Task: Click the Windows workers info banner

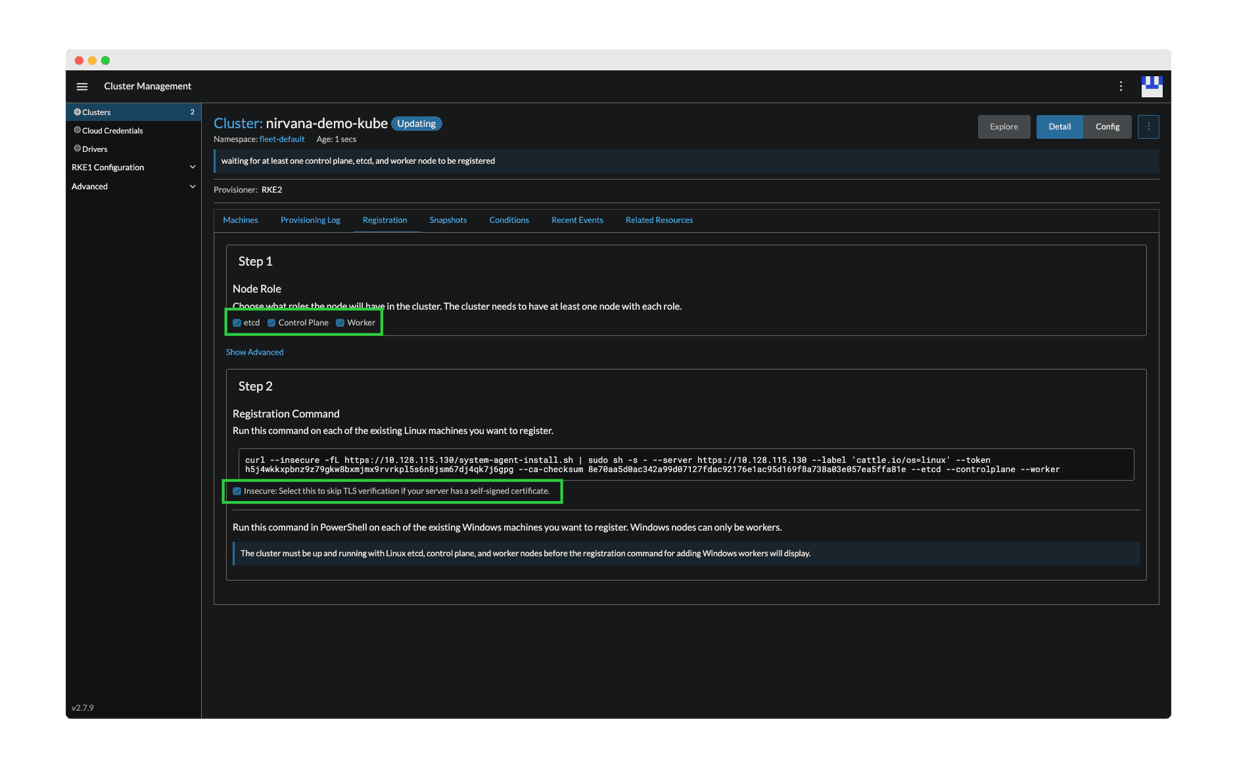Action: (x=686, y=553)
